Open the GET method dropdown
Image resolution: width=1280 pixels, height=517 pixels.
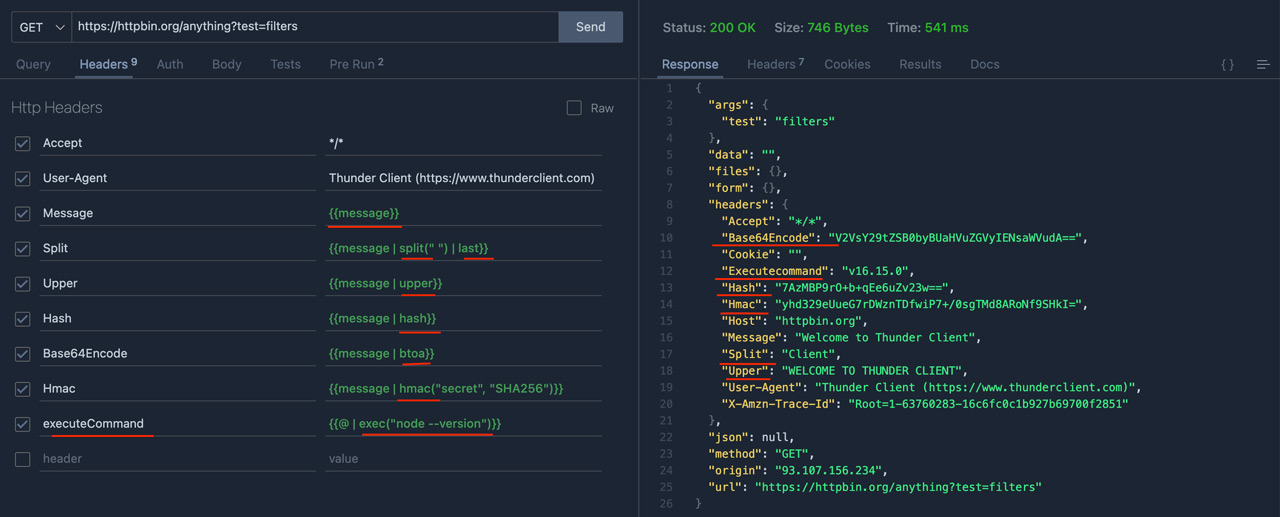click(x=42, y=27)
